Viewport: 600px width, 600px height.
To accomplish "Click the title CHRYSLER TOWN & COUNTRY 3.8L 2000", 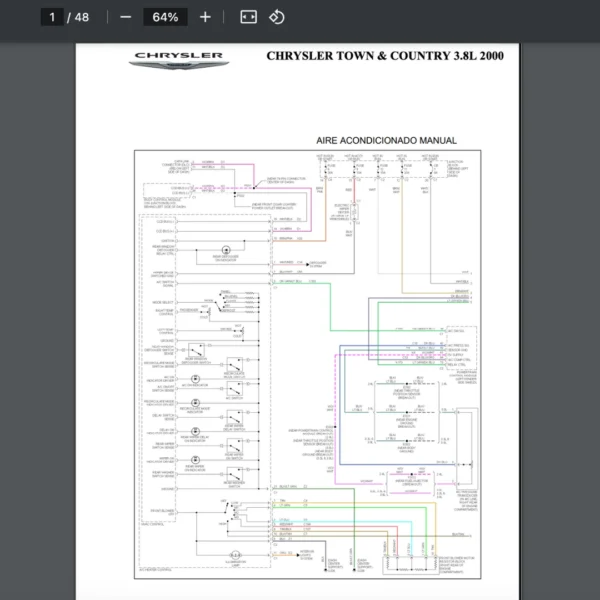I will click(385, 56).
